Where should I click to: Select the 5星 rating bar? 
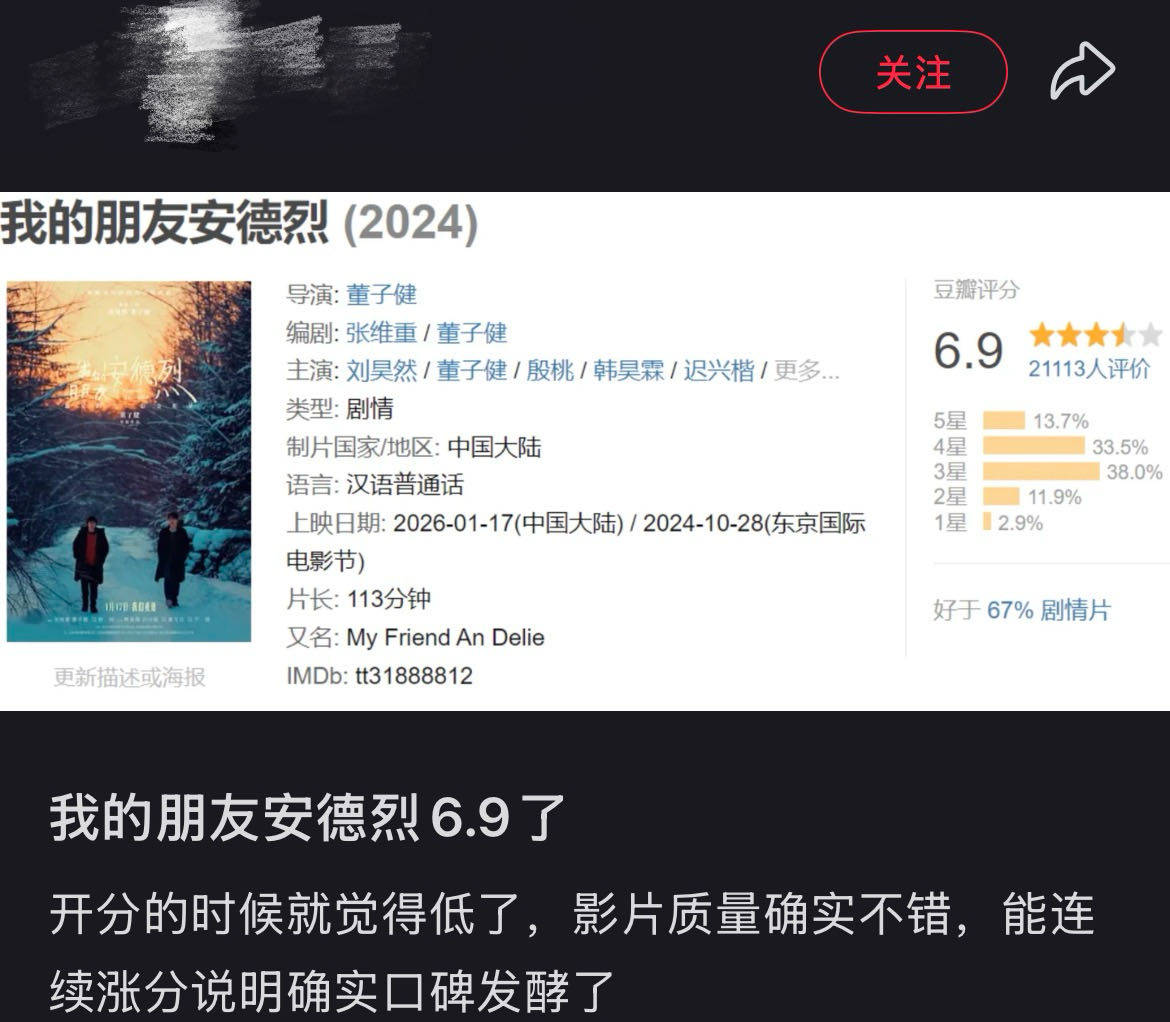pyautogui.click(x=1004, y=421)
